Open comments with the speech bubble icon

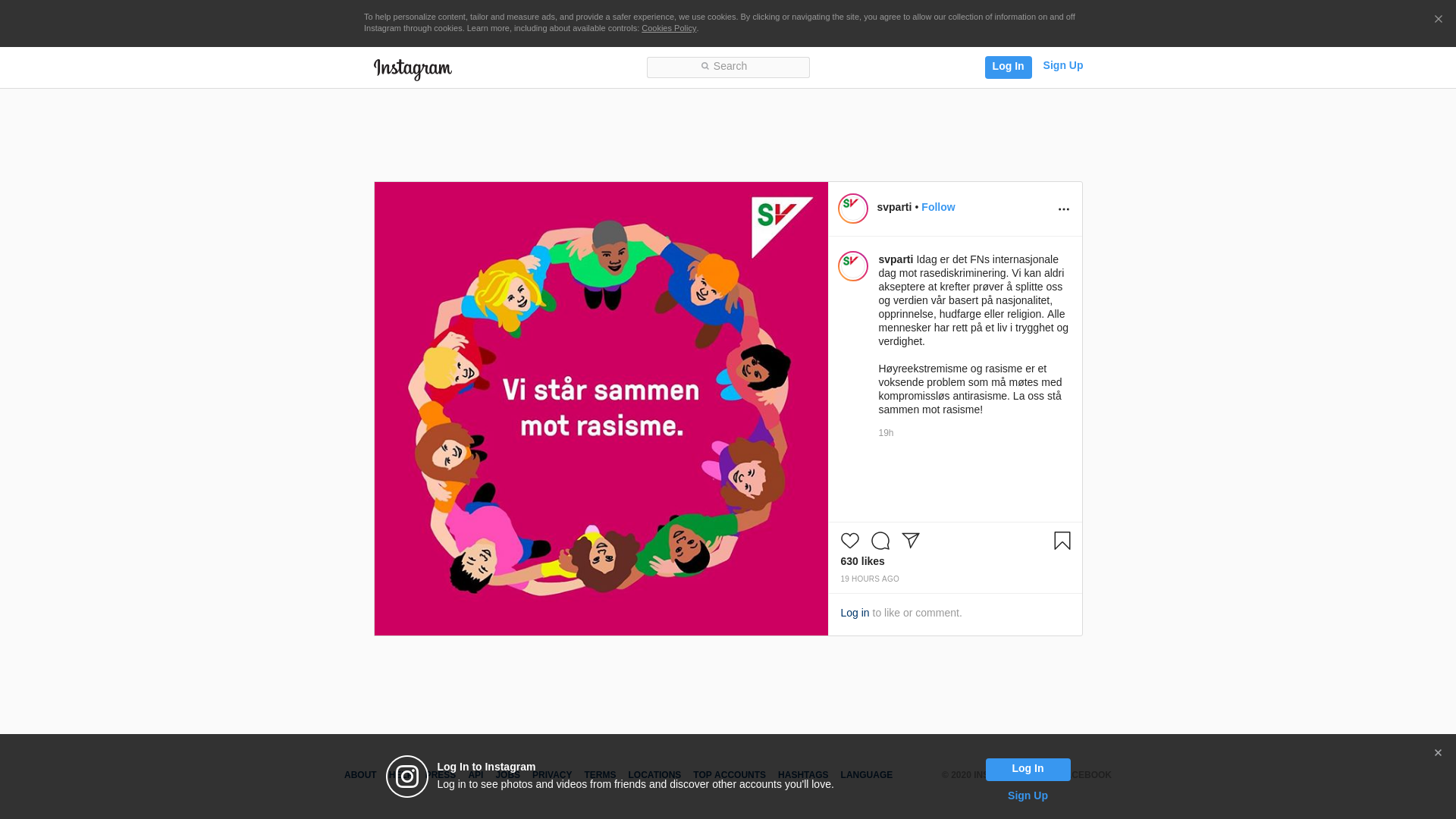(x=880, y=541)
